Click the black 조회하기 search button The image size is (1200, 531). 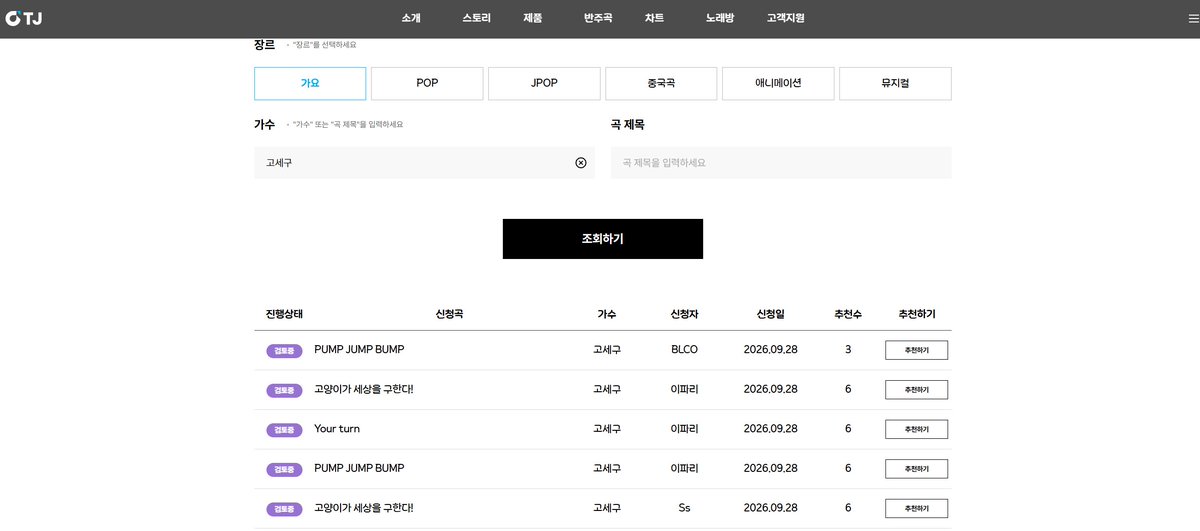point(602,239)
